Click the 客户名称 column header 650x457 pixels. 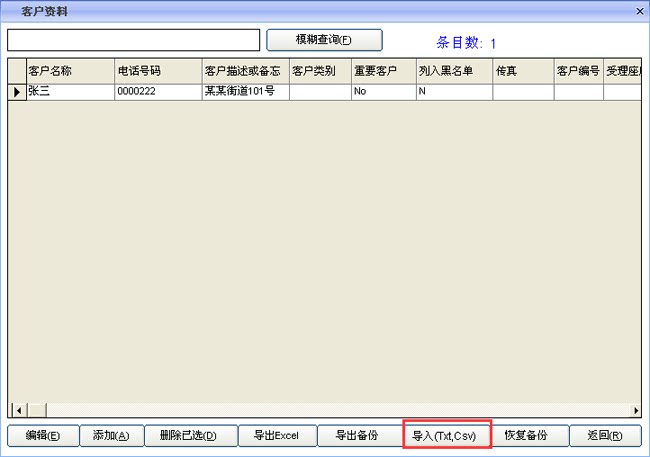(x=70, y=71)
